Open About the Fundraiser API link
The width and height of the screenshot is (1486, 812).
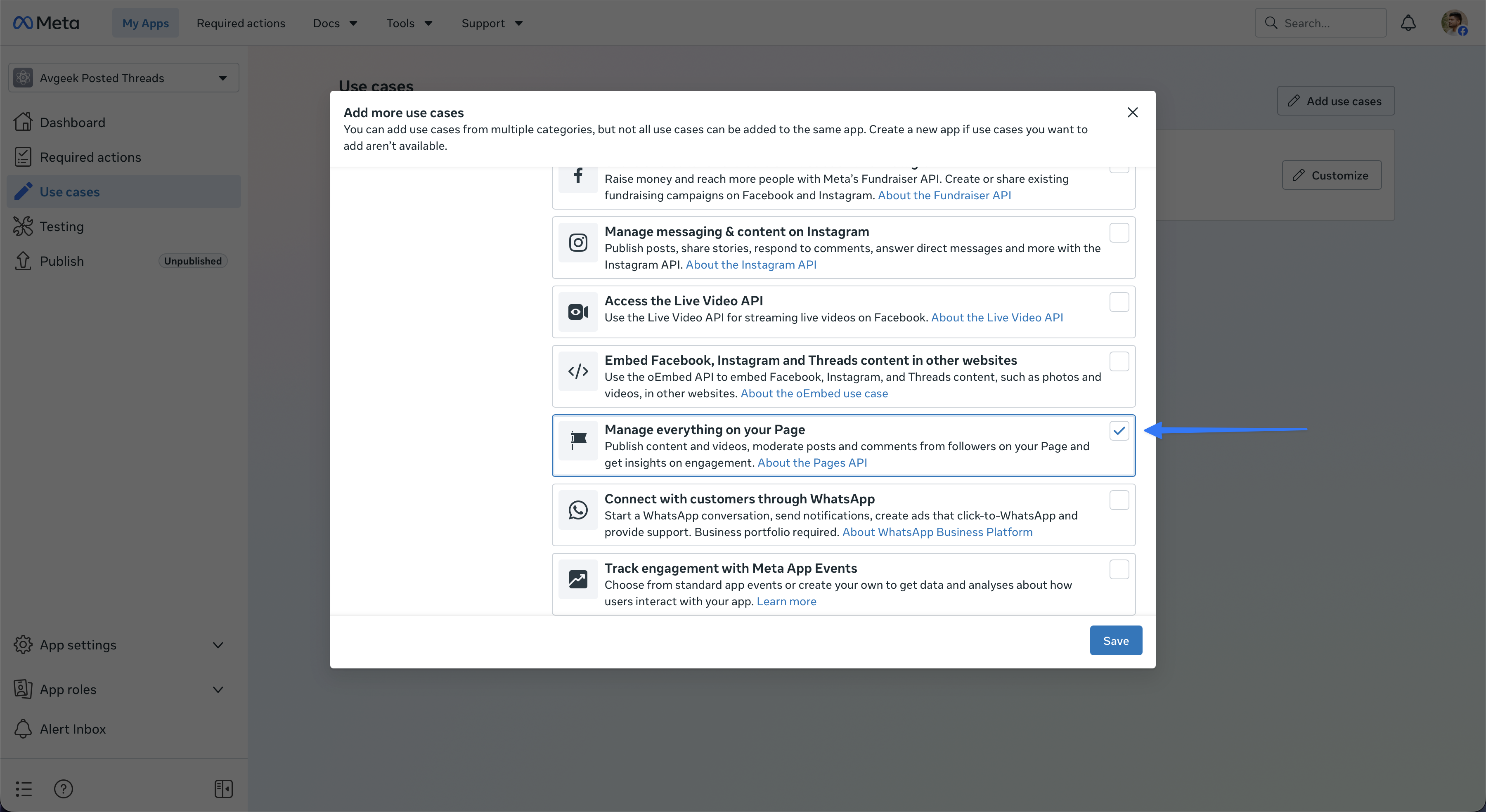[x=944, y=195]
